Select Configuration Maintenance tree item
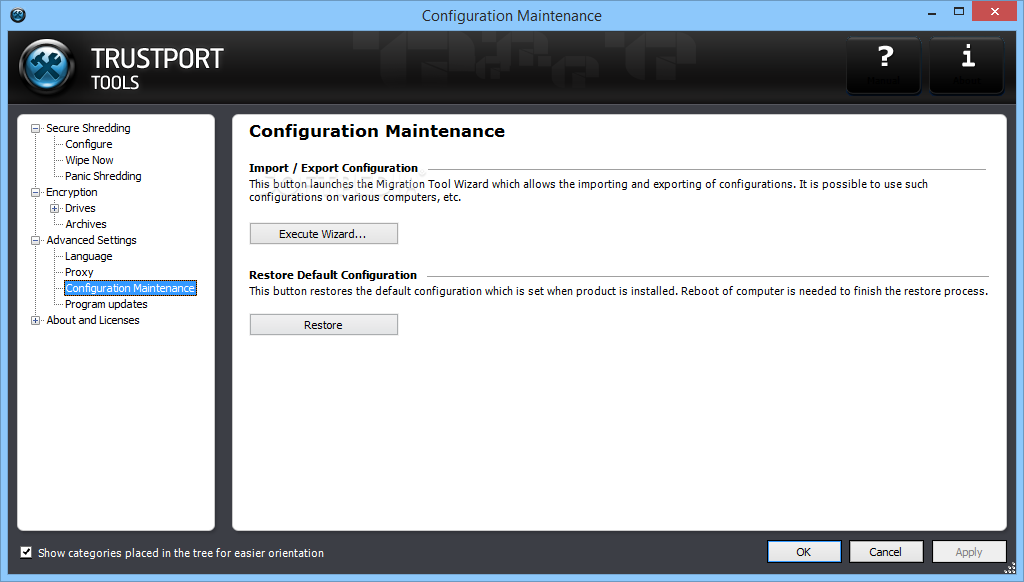 point(130,288)
